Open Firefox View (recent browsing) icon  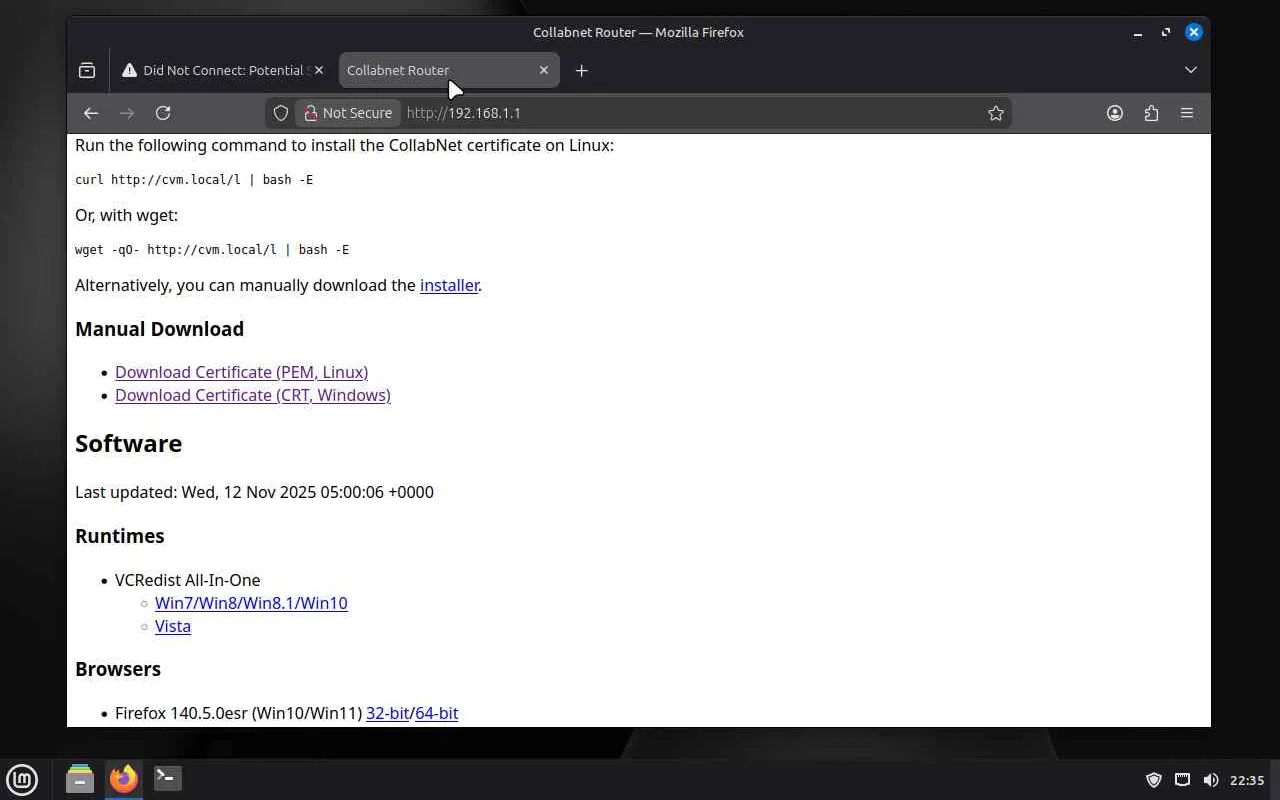tap(87, 70)
